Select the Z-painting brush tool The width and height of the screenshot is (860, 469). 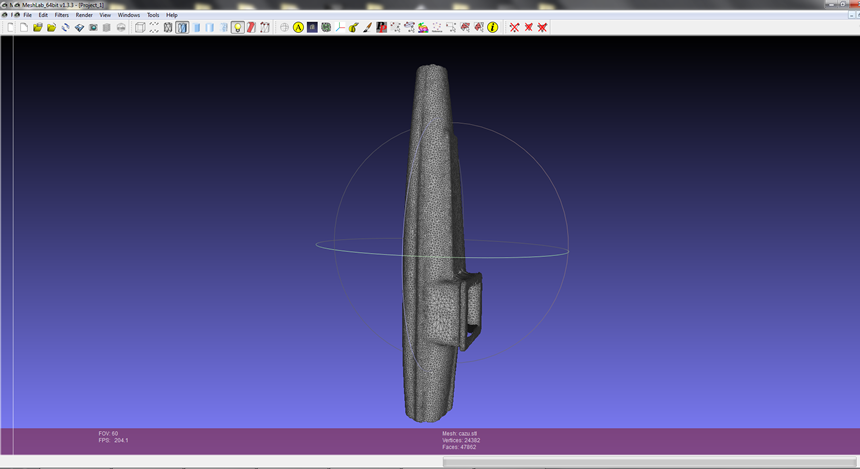pyautogui.click(x=367, y=27)
